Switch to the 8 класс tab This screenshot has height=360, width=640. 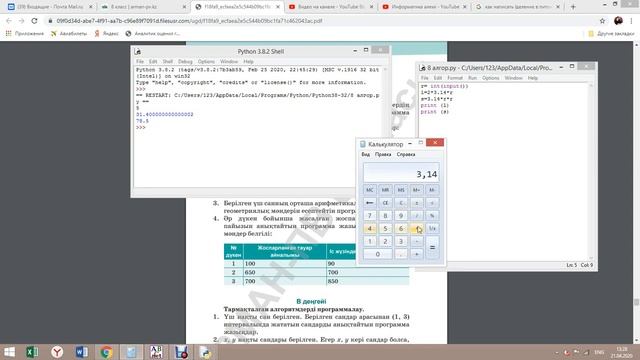(144, 7)
